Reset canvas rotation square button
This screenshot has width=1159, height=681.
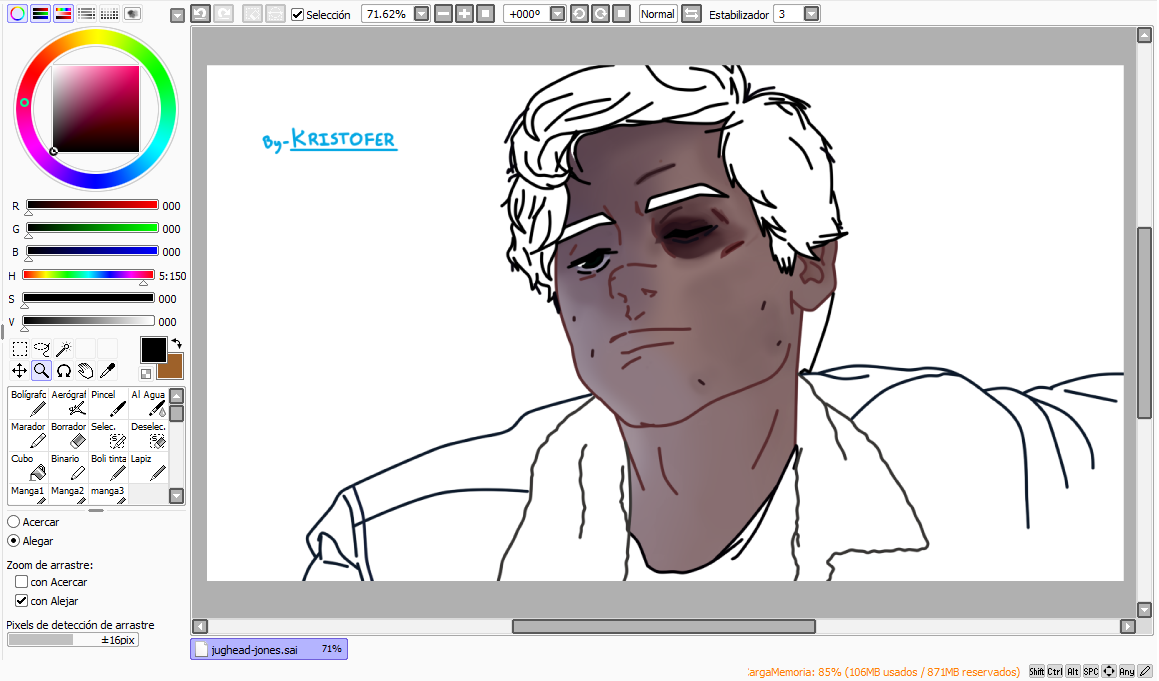(622, 14)
